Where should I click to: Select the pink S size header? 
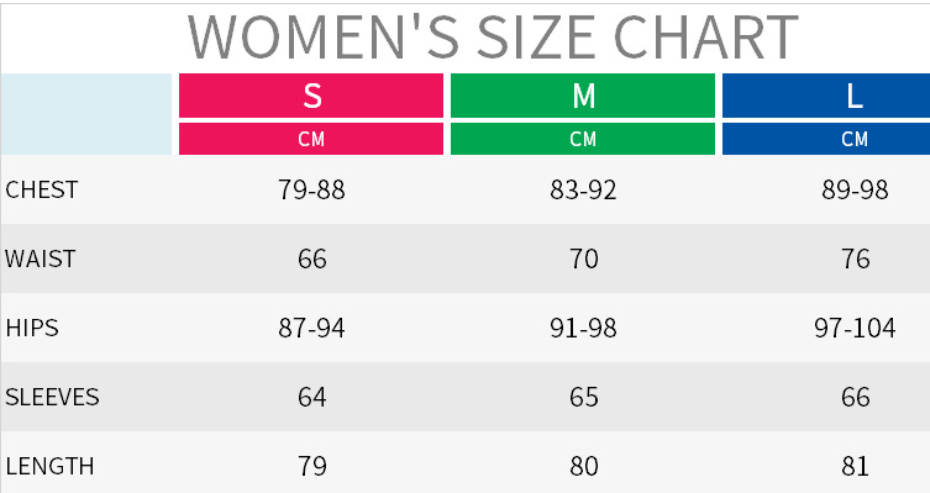(x=311, y=96)
